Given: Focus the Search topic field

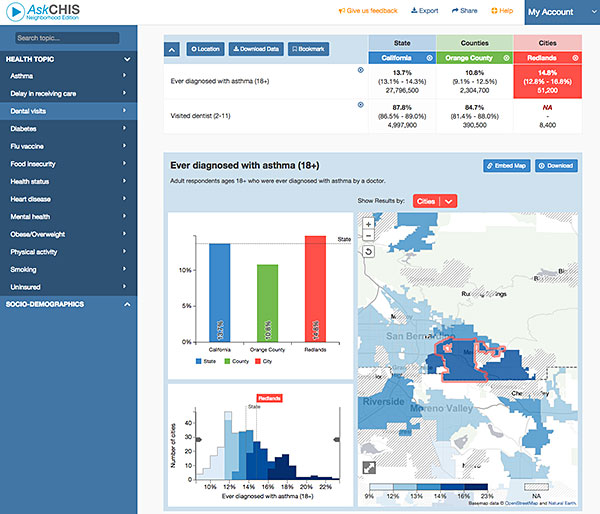Looking at the screenshot, I should pyautogui.click(x=67, y=38).
